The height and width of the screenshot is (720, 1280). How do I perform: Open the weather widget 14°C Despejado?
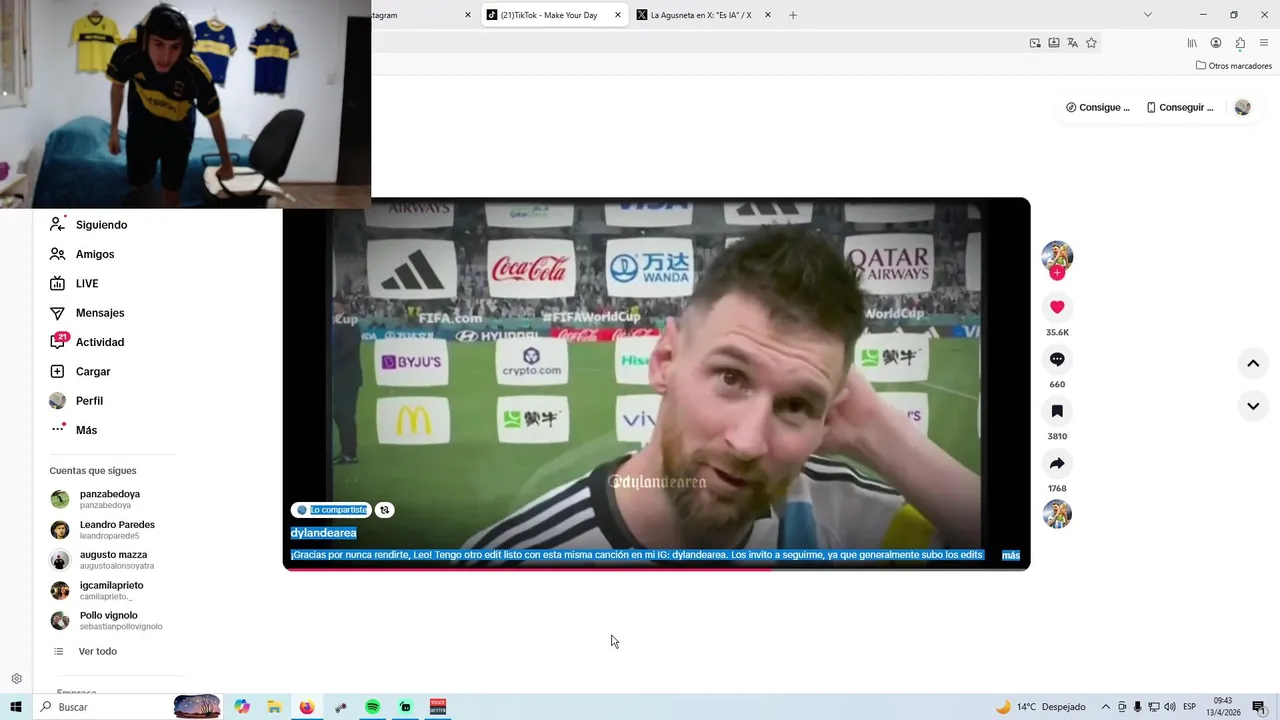[1040, 707]
